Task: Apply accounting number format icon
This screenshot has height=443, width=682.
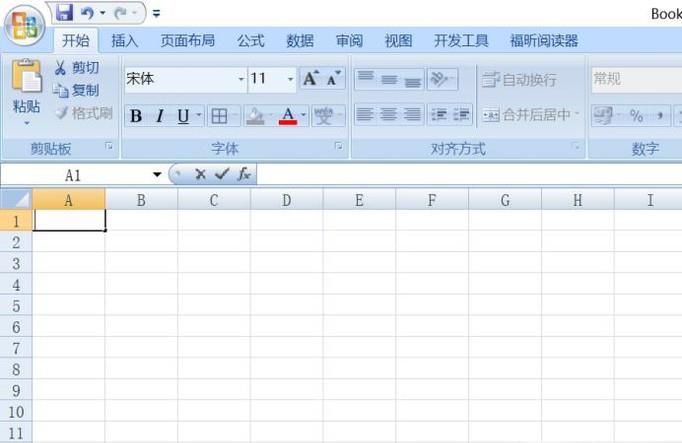Action: (603, 116)
